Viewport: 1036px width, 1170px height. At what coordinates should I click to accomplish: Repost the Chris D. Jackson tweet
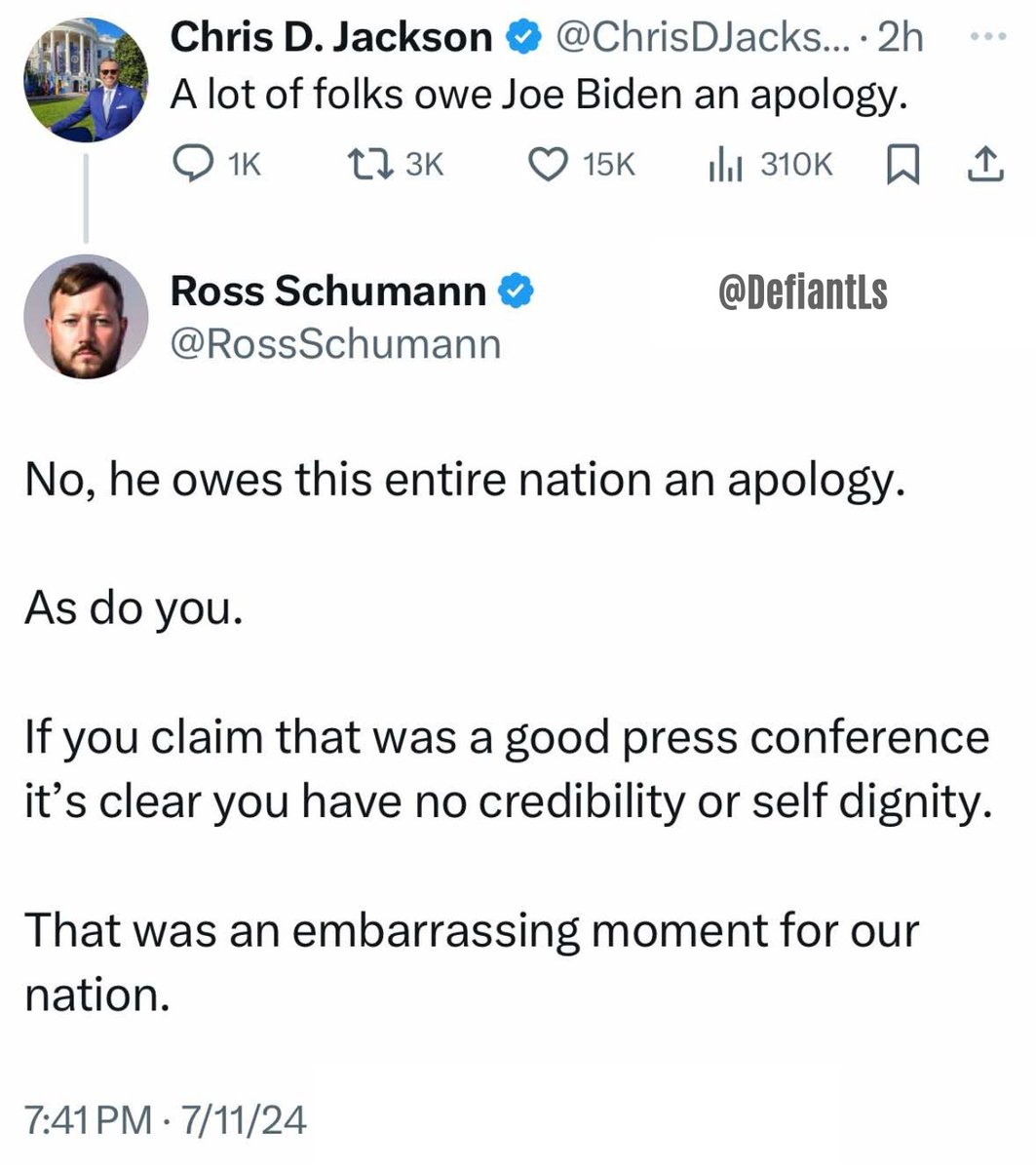point(396,165)
